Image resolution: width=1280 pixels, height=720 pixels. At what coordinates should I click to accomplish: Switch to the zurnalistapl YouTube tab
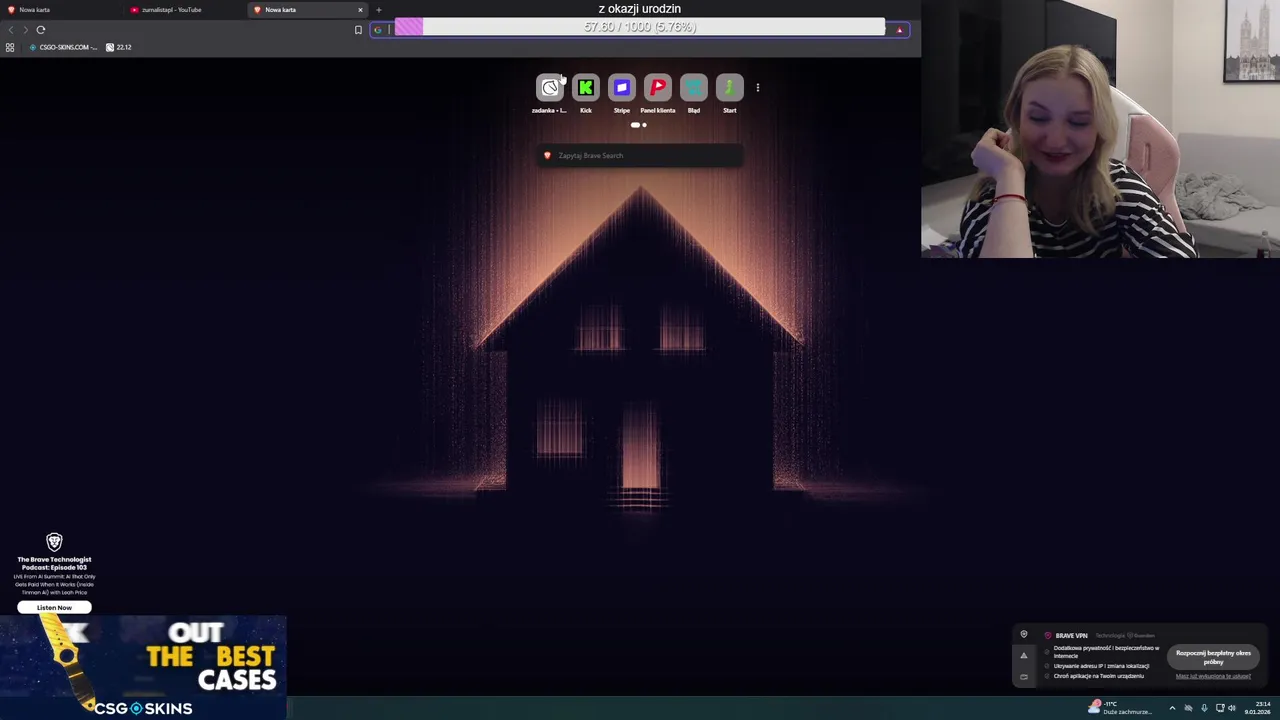click(x=185, y=10)
